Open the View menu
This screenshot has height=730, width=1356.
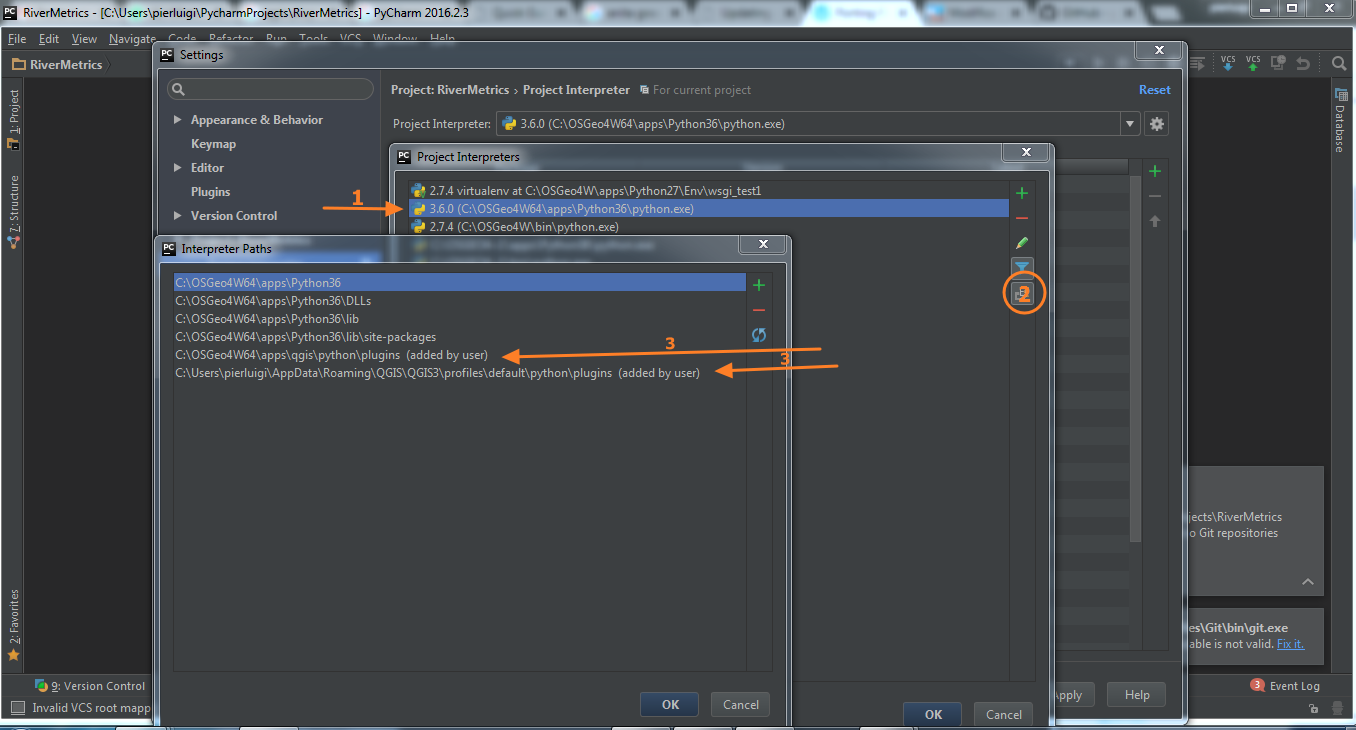click(x=84, y=38)
